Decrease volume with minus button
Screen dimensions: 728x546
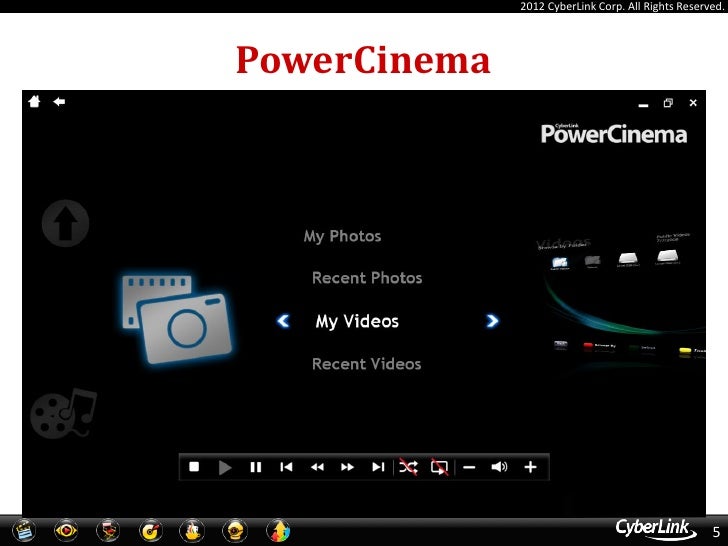(469, 467)
